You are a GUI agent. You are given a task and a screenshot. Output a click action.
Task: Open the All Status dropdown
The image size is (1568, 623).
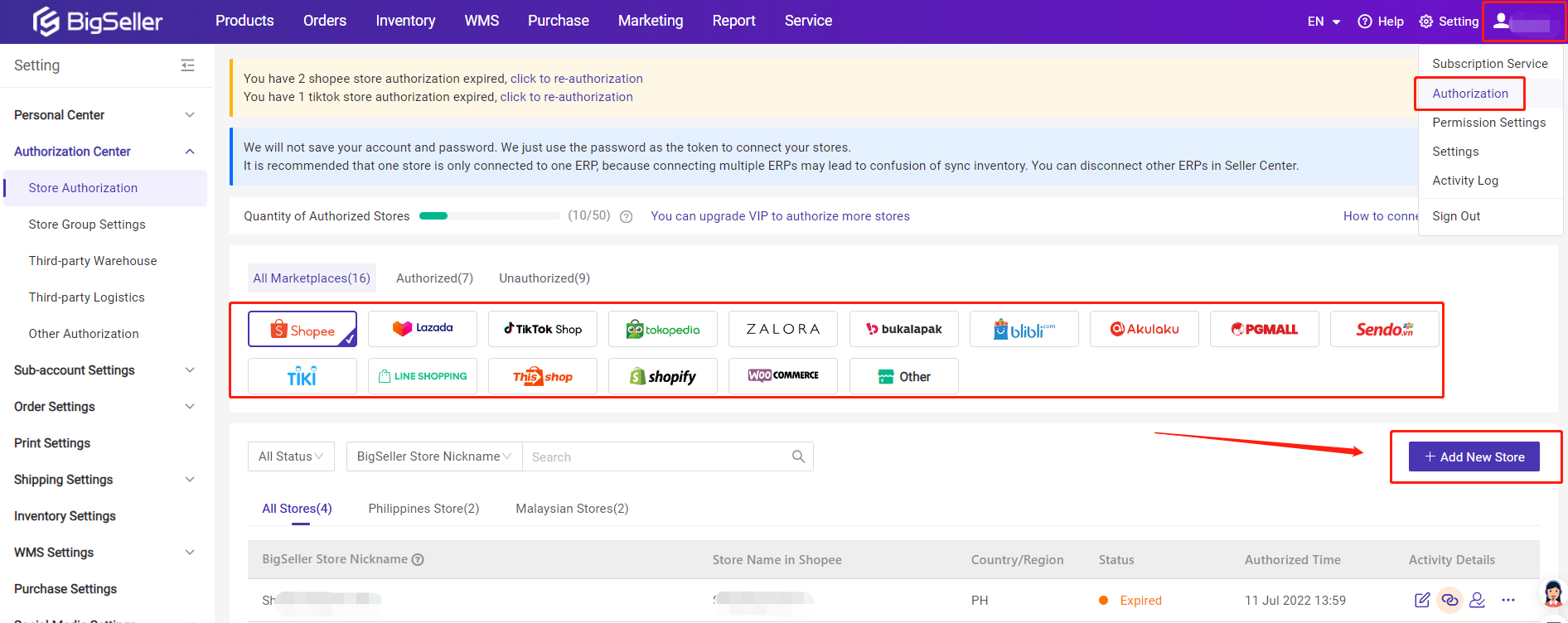pos(291,456)
